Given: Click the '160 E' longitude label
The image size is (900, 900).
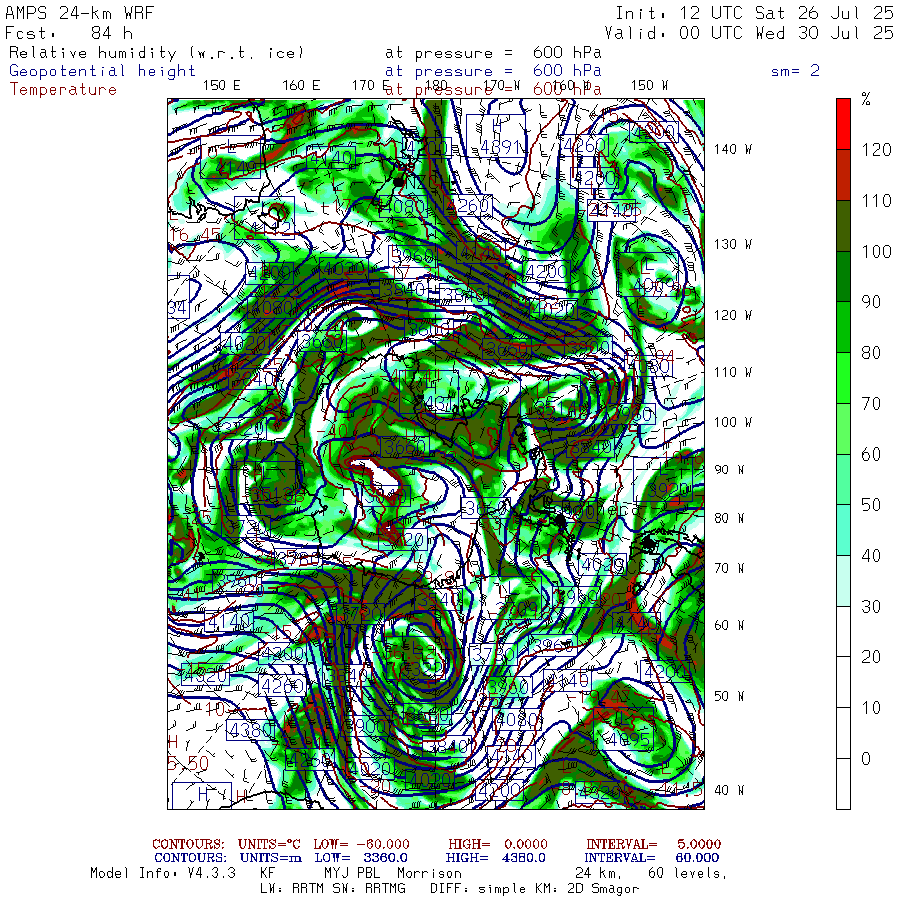Looking at the screenshot, I should (x=301, y=86).
